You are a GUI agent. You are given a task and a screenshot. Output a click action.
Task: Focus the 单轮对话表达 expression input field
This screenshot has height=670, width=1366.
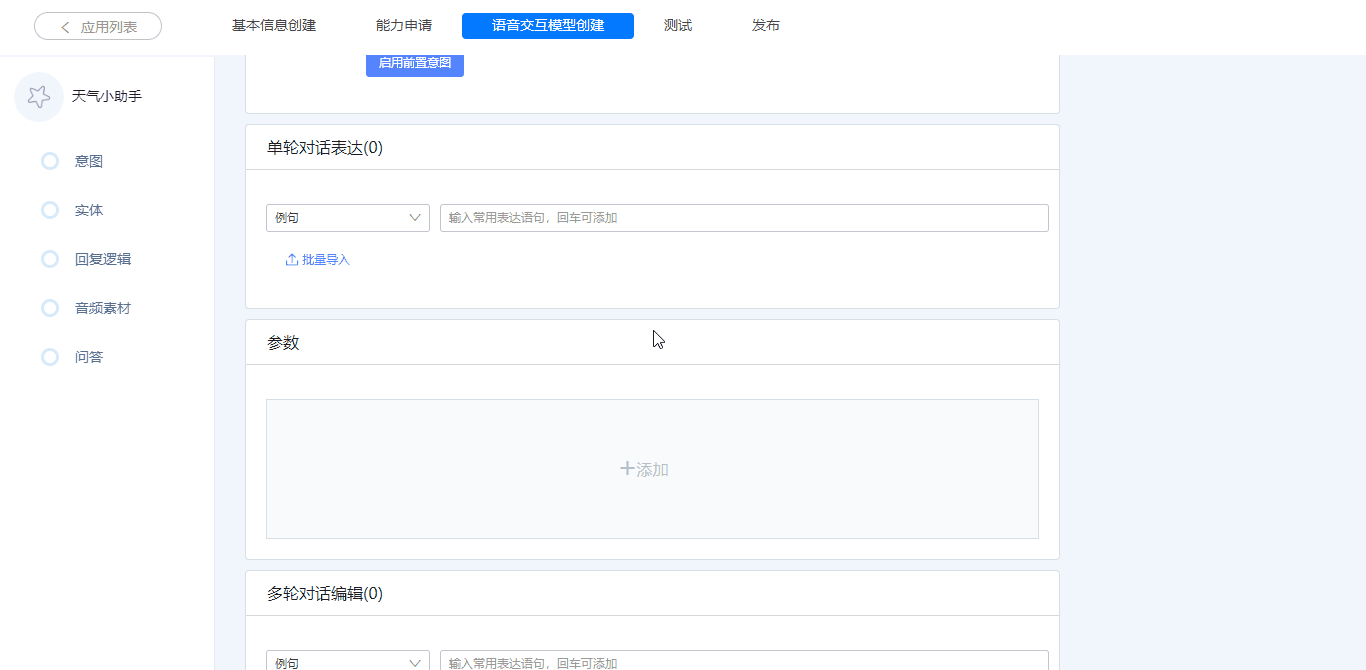744,218
